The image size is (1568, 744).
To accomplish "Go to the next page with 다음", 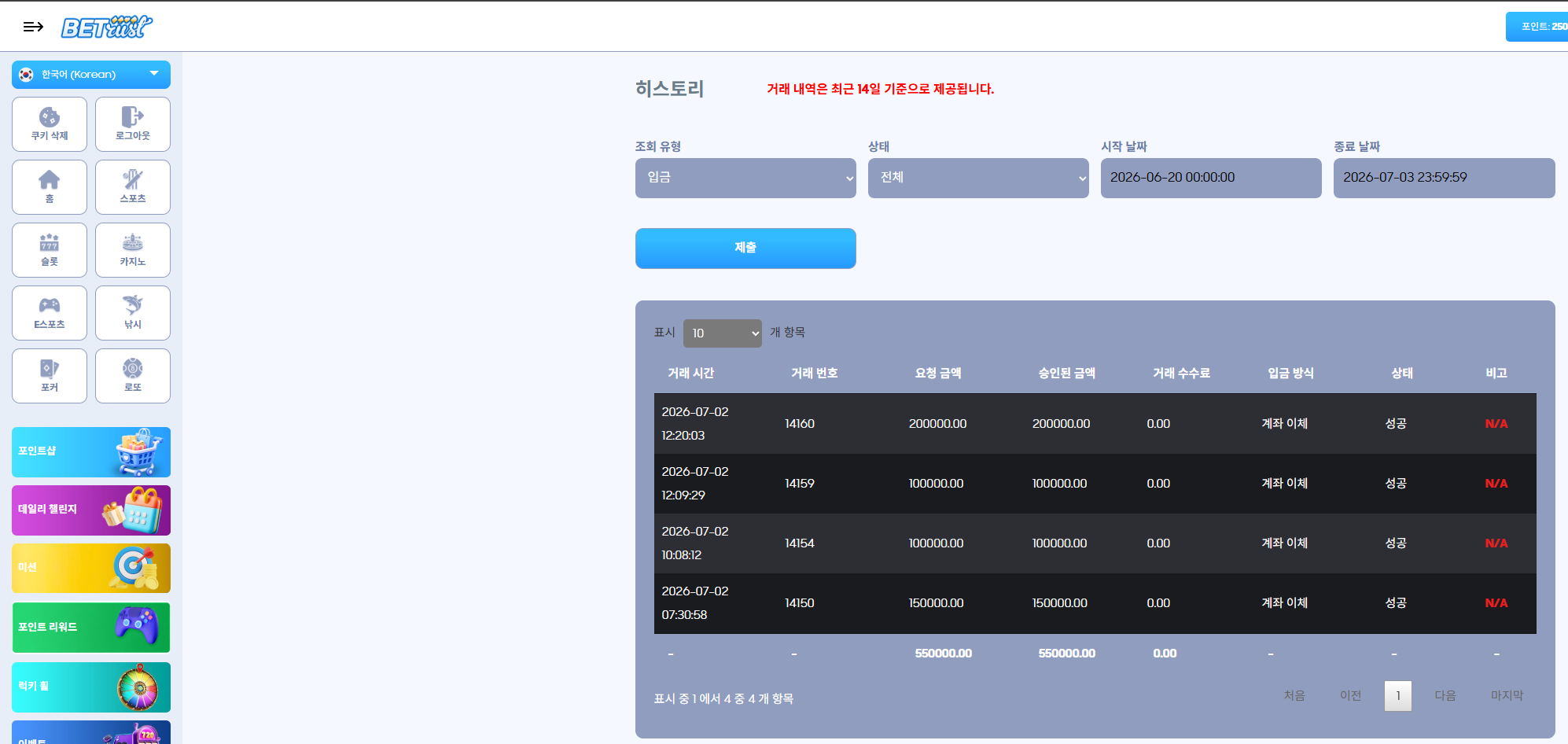I will [1445, 696].
